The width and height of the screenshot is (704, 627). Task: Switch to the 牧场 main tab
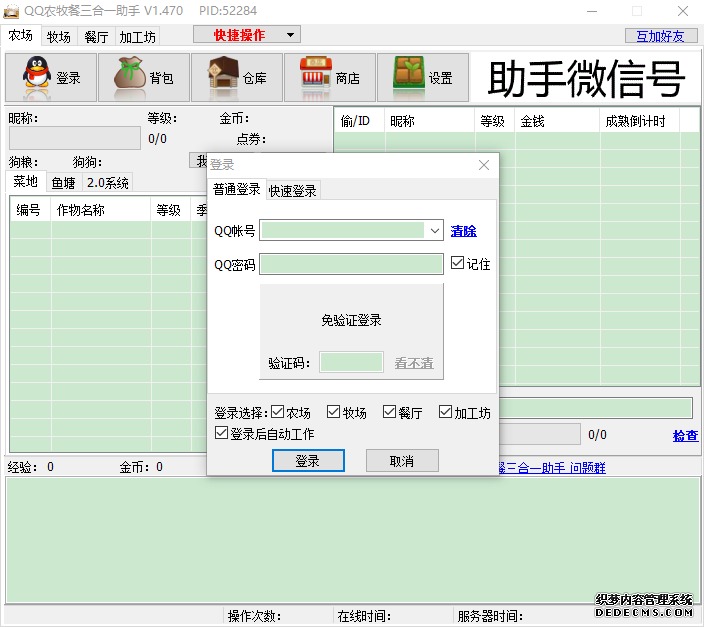click(59, 37)
